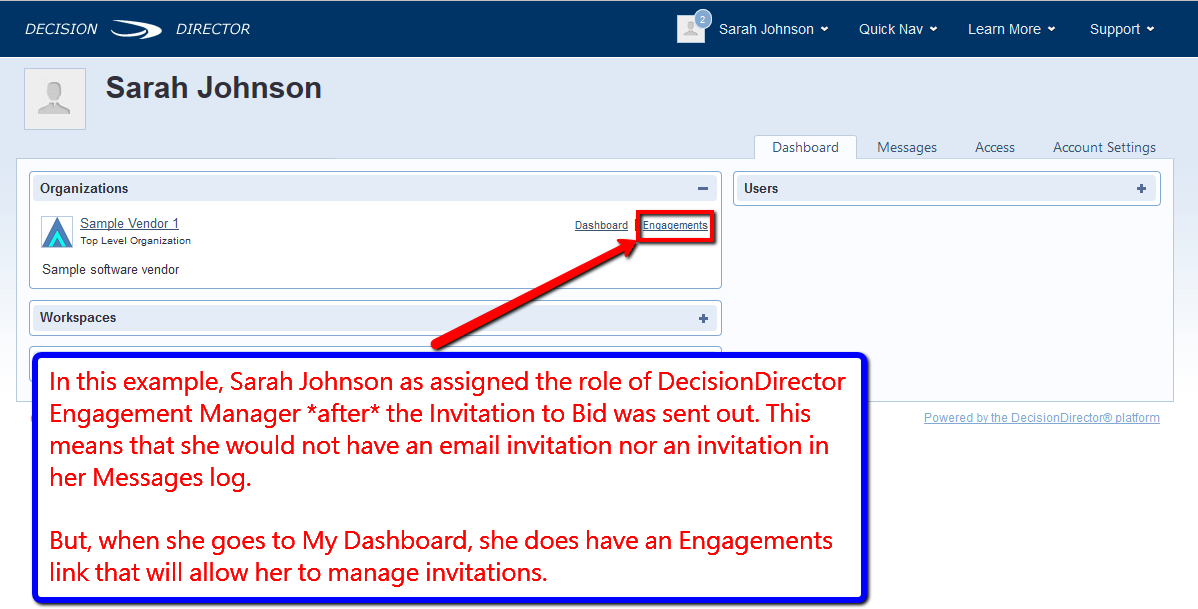Expand the Users panel

[1141, 189]
